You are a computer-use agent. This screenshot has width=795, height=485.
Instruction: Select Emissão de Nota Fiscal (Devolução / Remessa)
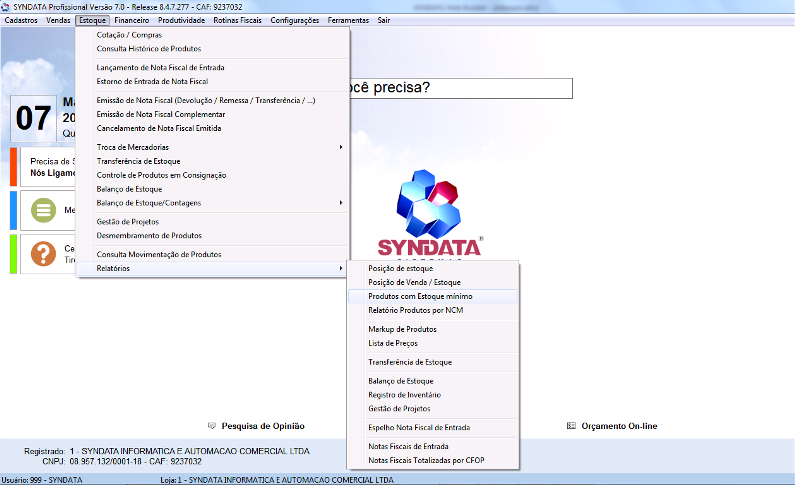(x=213, y=100)
